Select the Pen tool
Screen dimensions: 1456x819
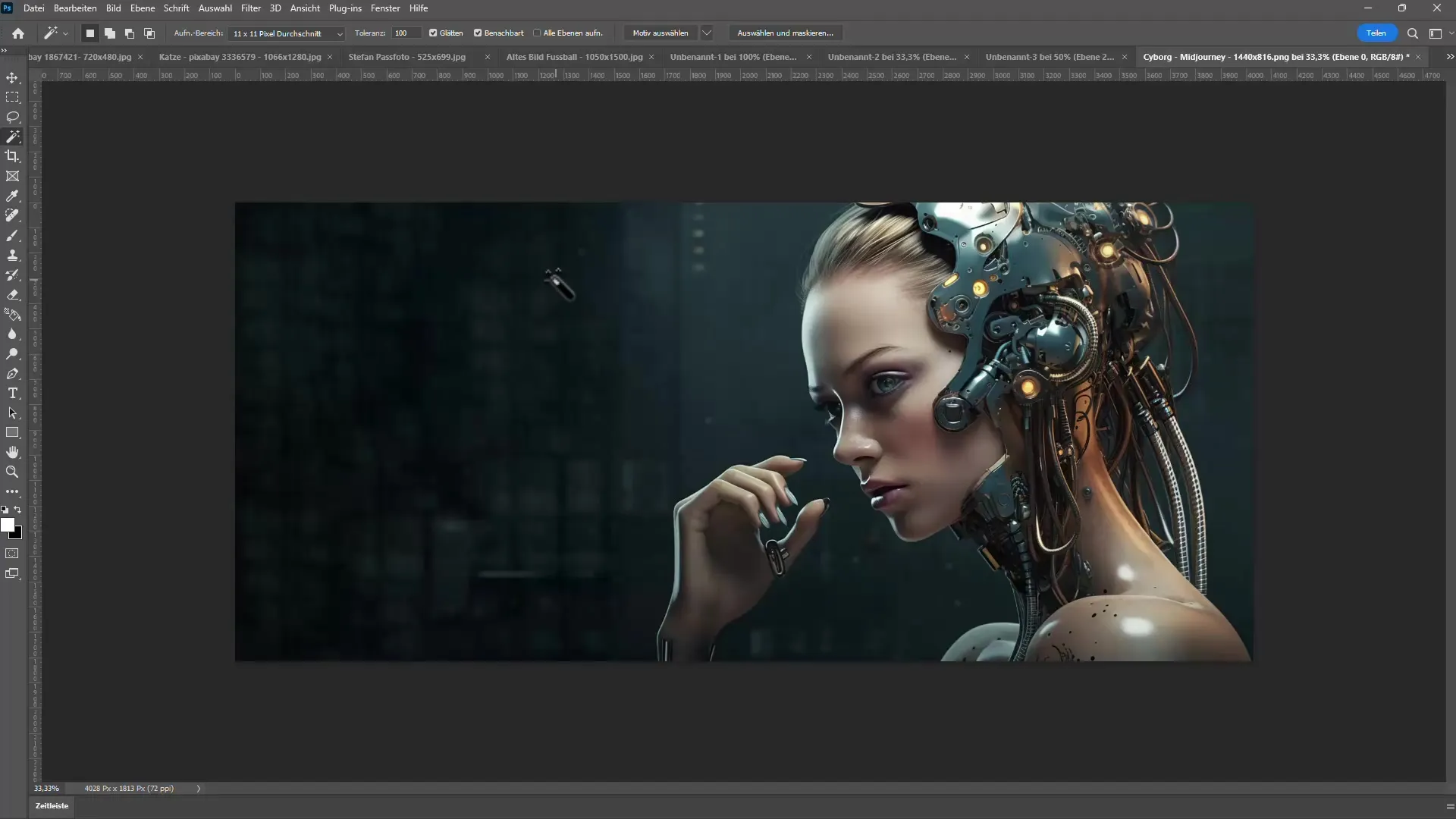point(12,373)
